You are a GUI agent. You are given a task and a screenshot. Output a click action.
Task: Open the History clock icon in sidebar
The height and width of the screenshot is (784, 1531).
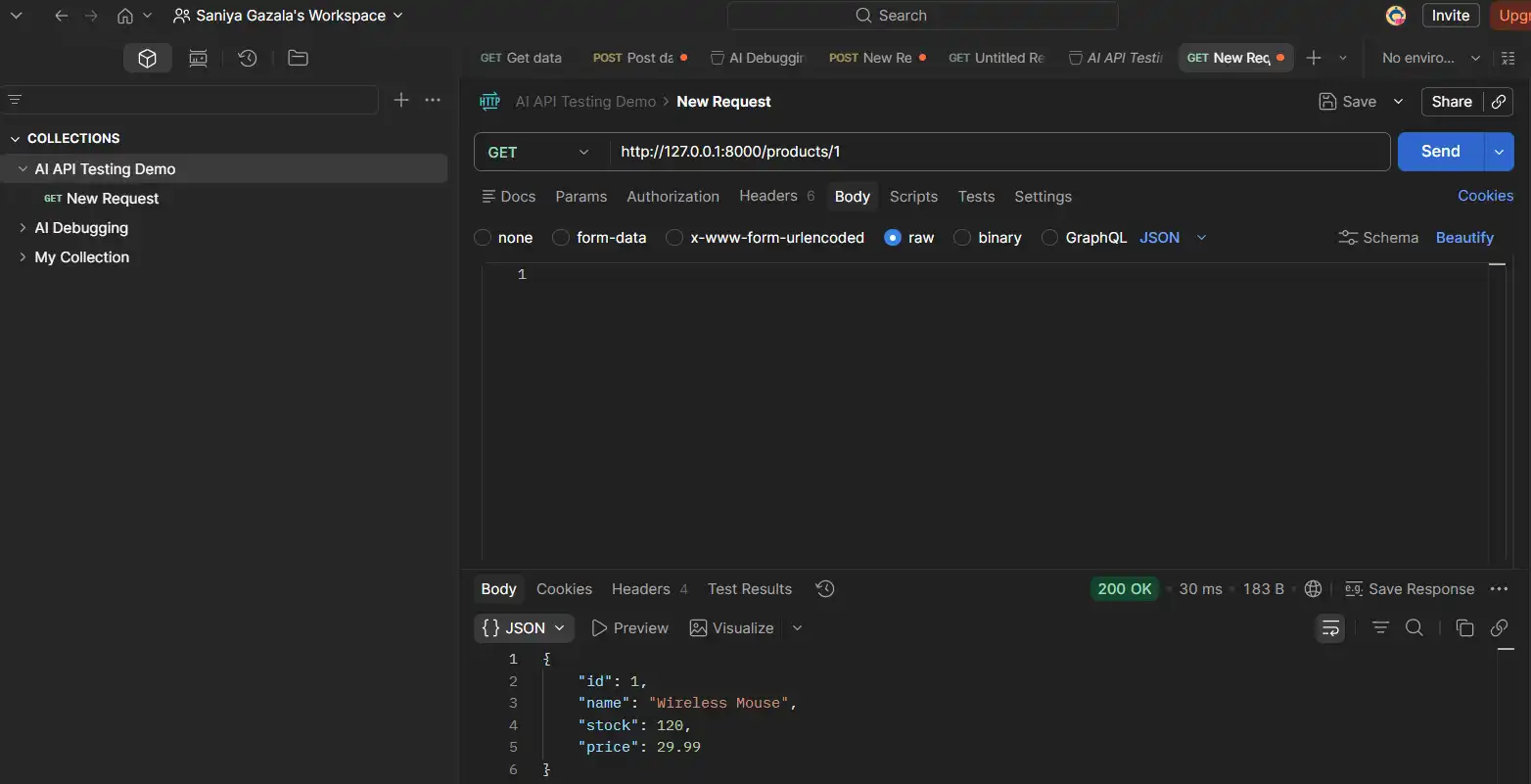point(248,59)
